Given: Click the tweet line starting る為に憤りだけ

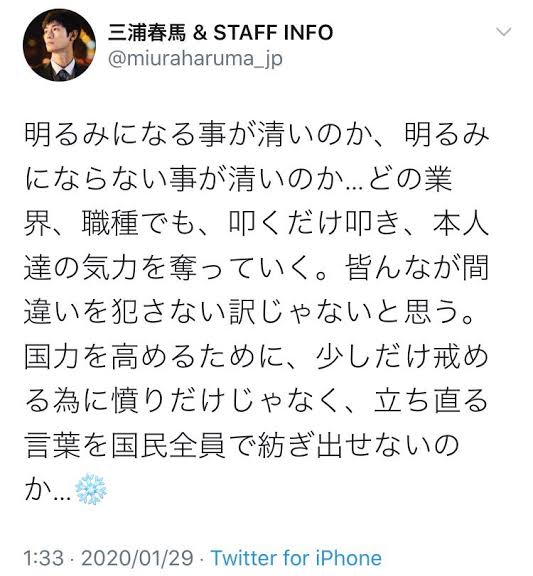Looking at the screenshot, I should pyautogui.click(x=256, y=401).
